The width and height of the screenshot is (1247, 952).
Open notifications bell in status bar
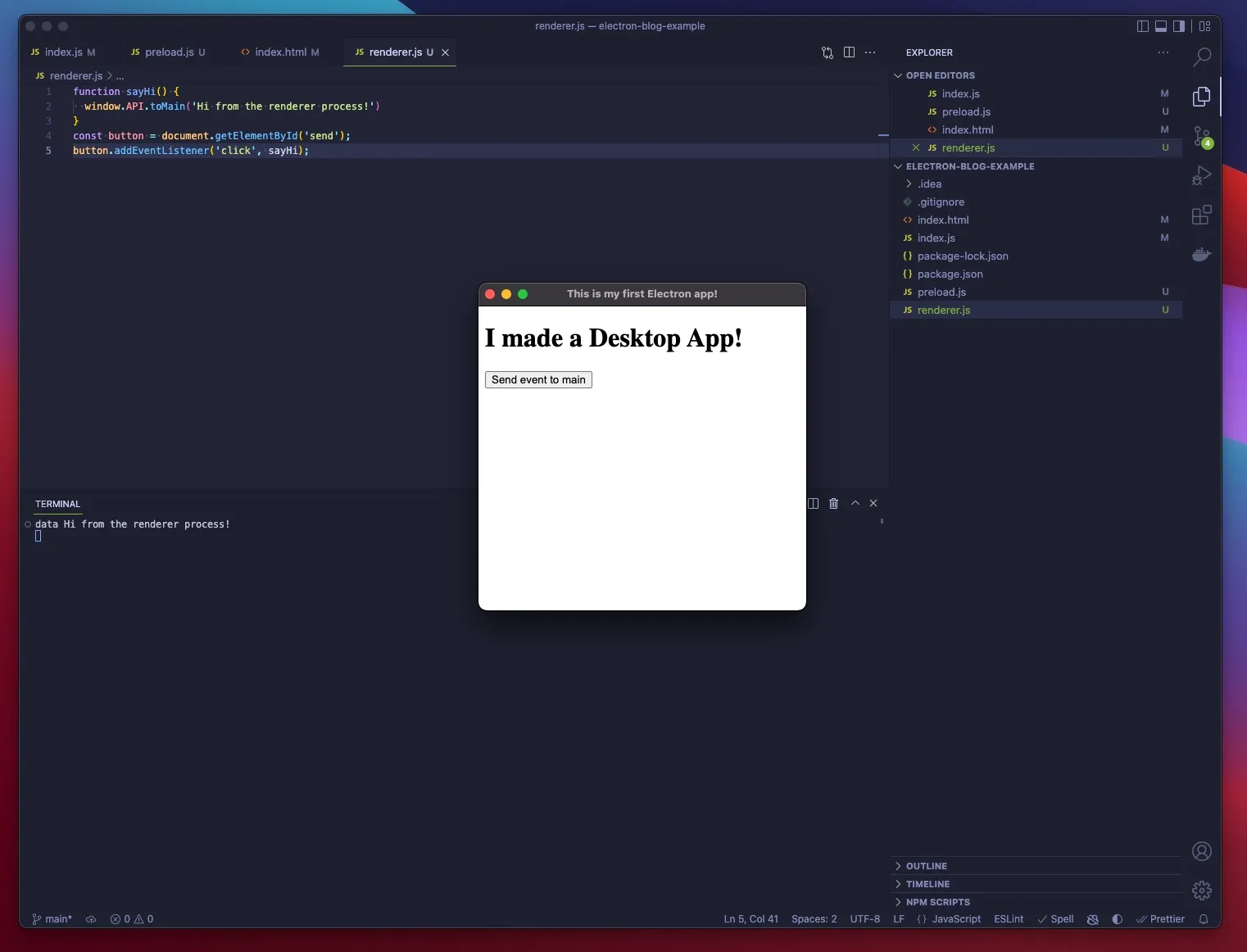coord(1204,919)
